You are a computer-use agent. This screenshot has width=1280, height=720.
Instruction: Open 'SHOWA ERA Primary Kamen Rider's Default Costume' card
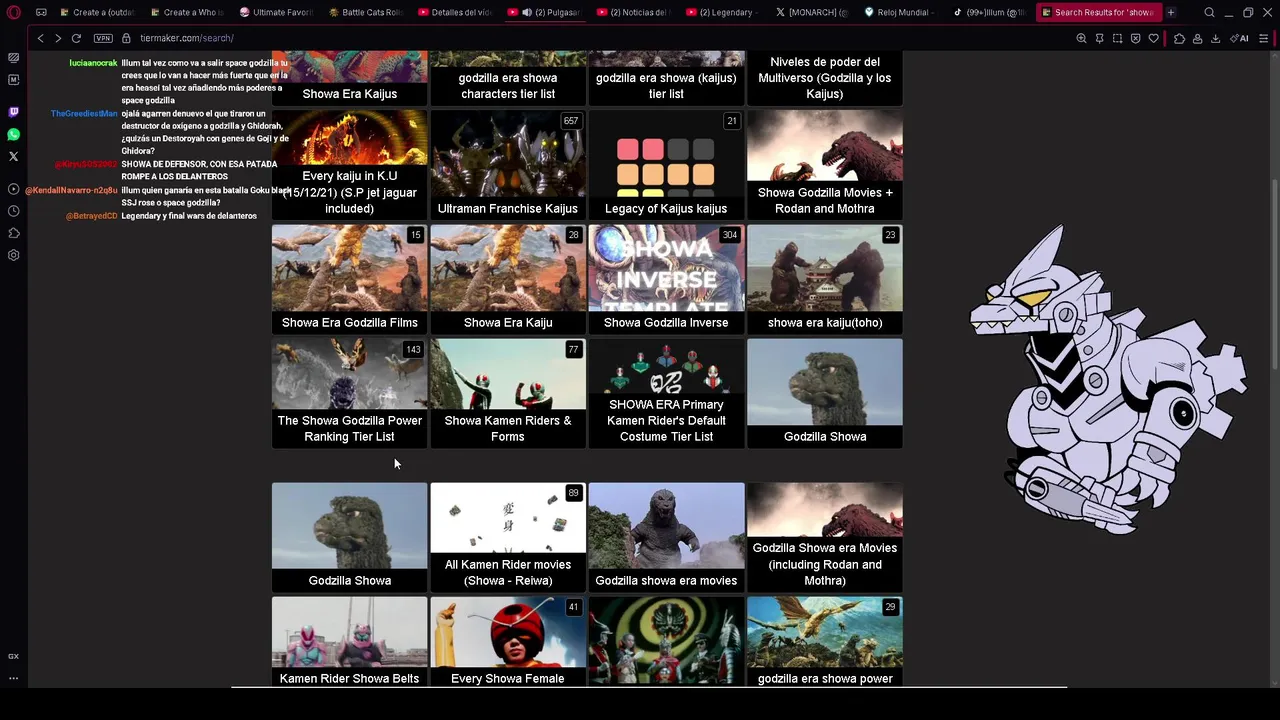pos(666,393)
